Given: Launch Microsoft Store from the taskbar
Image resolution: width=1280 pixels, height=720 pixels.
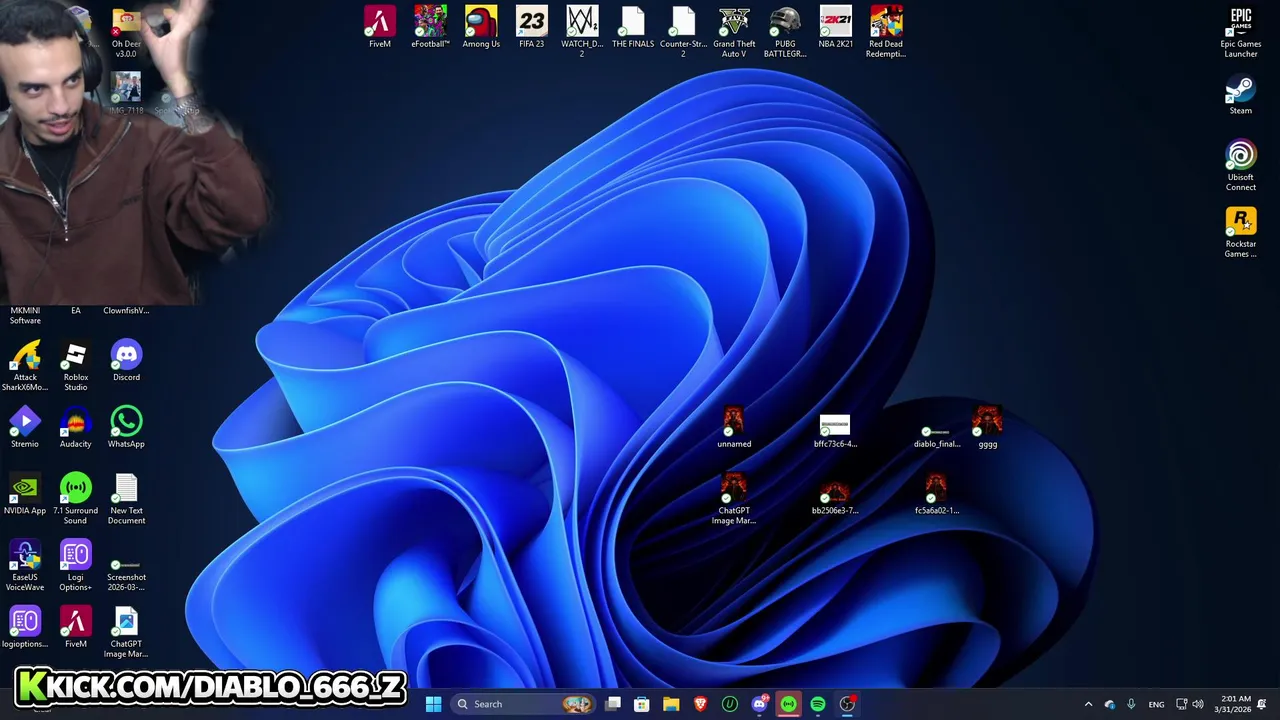Looking at the screenshot, I should [642, 704].
